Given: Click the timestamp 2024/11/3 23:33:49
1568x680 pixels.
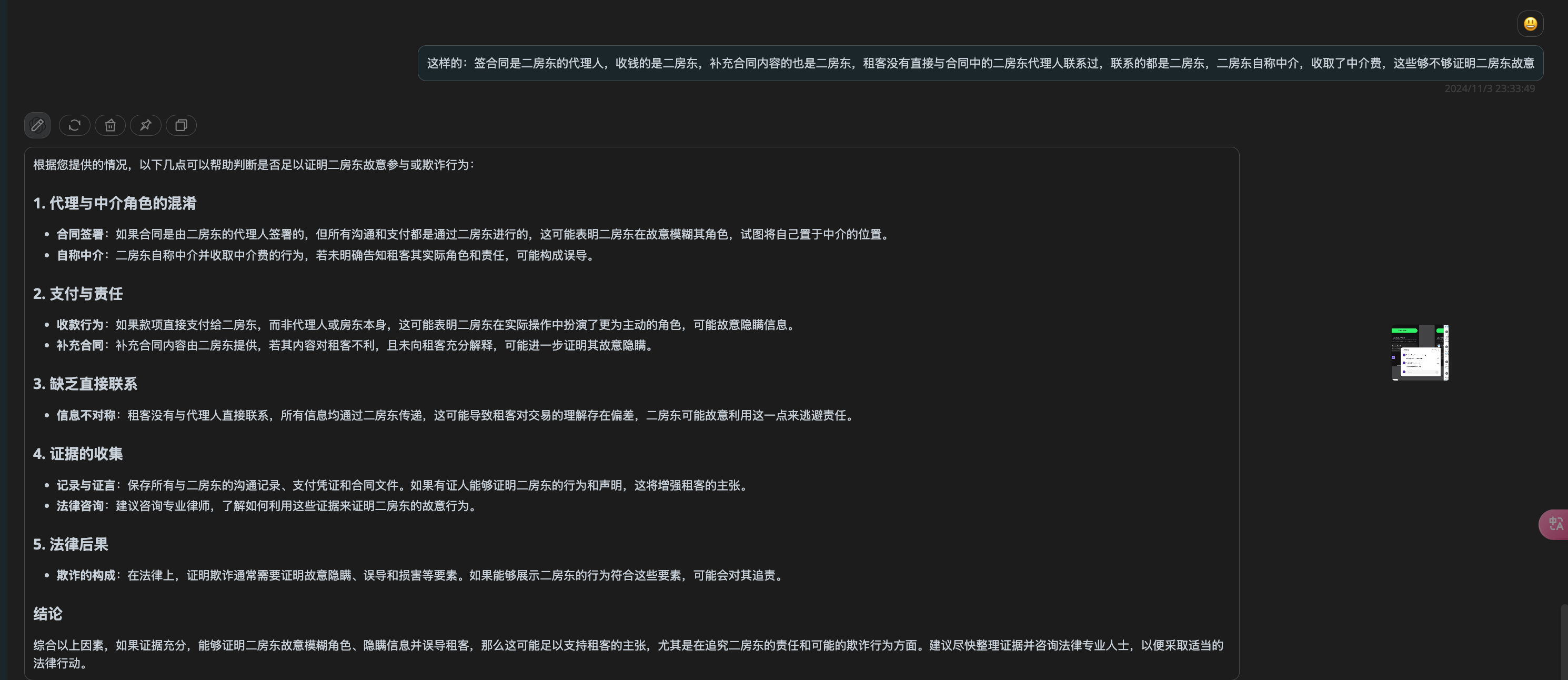Looking at the screenshot, I should point(1490,89).
